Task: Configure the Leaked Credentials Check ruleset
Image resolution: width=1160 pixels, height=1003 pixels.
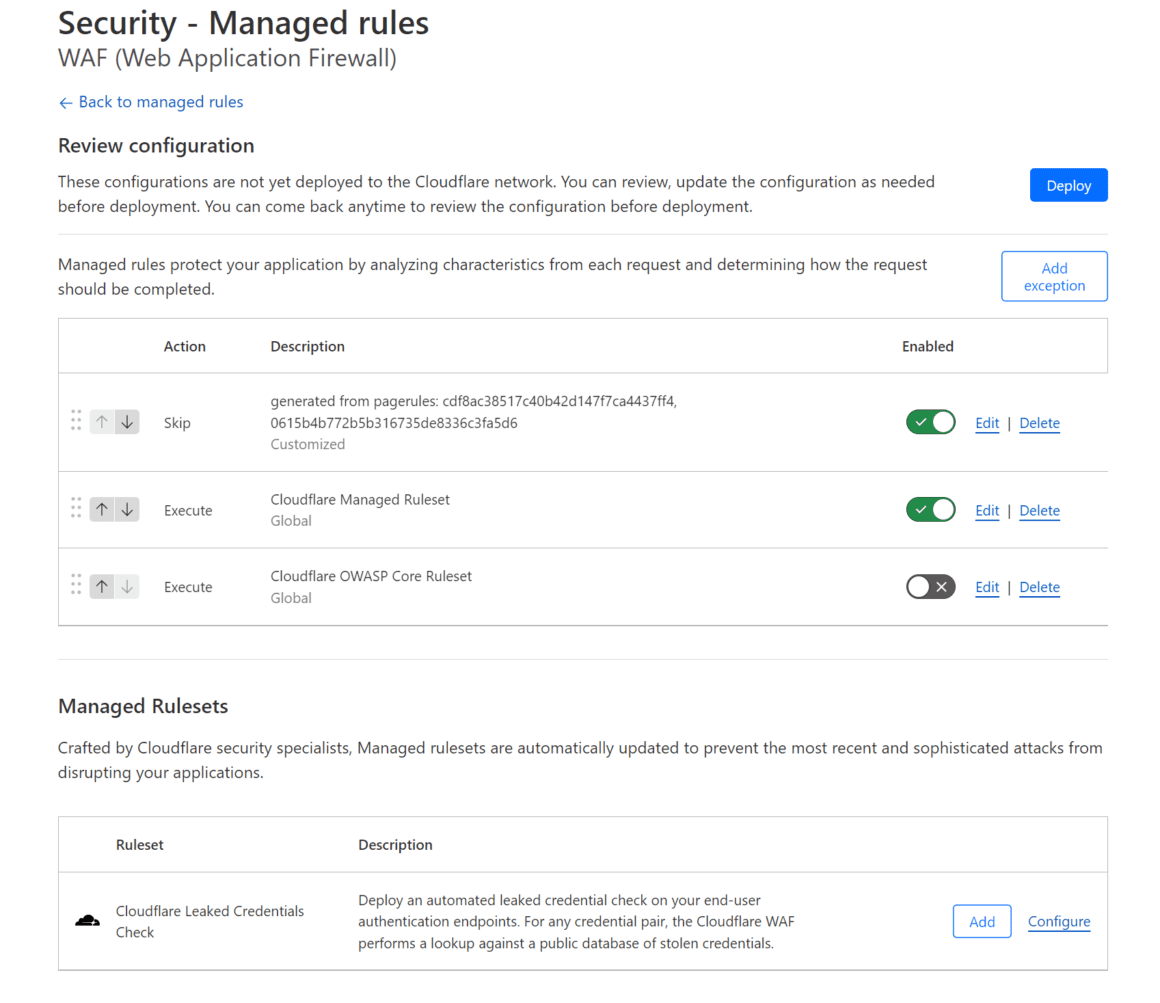Action: (x=1058, y=921)
